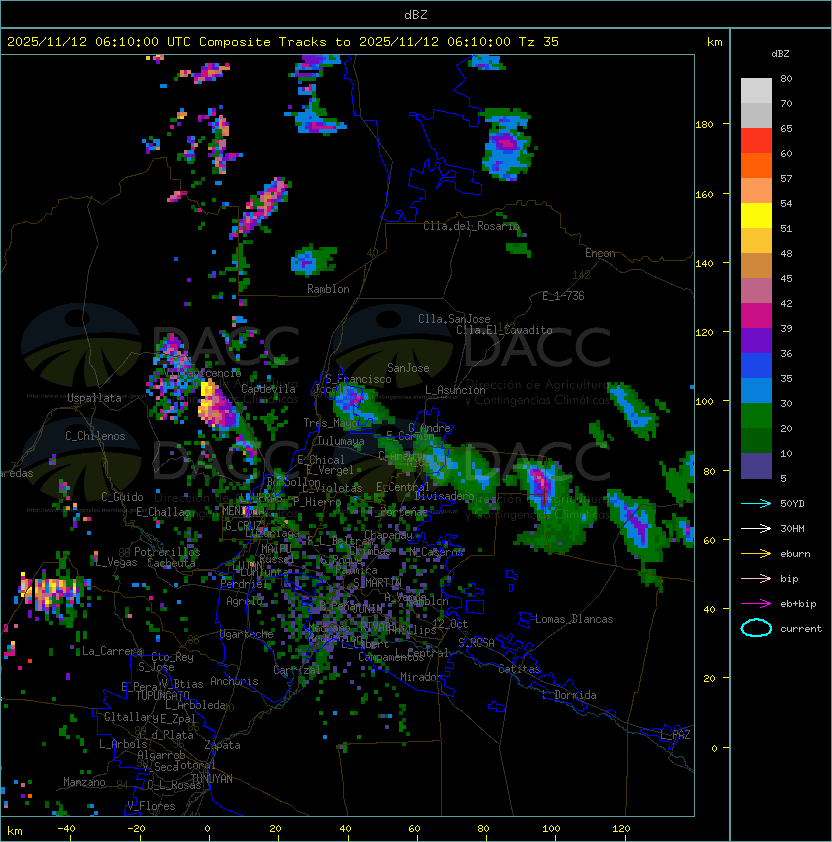This screenshot has height=842, width=832.
Task: Click the 'Manzano' place label
Action: [x=84, y=782]
